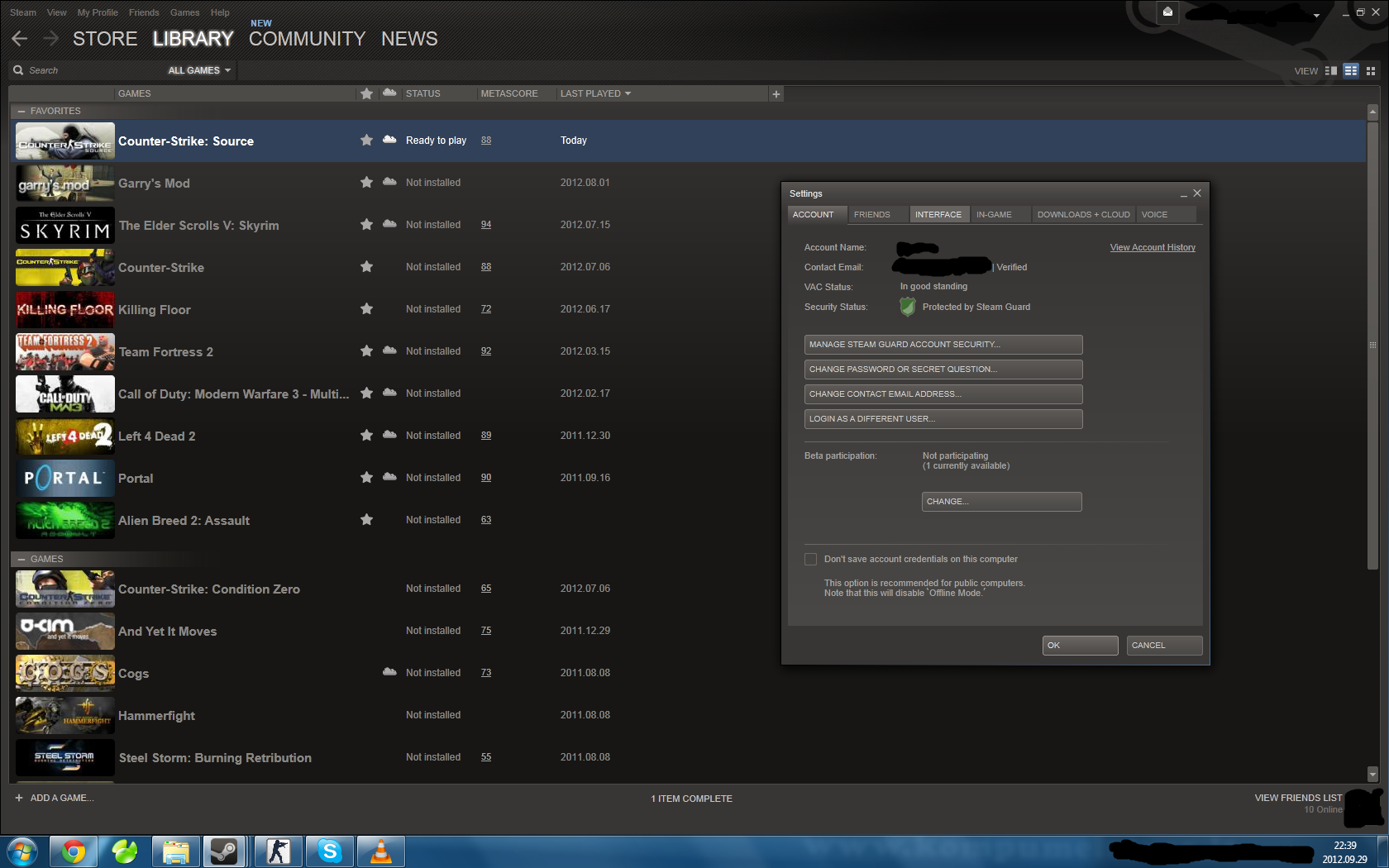Click Change Password or Secret Question
This screenshot has height=868, width=1389.
point(943,370)
